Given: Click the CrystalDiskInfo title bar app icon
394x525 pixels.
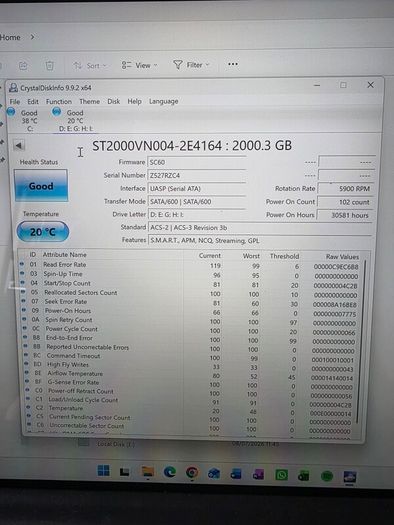Looking at the screenshot, I should pyautogui.click(x=13, y=88).
